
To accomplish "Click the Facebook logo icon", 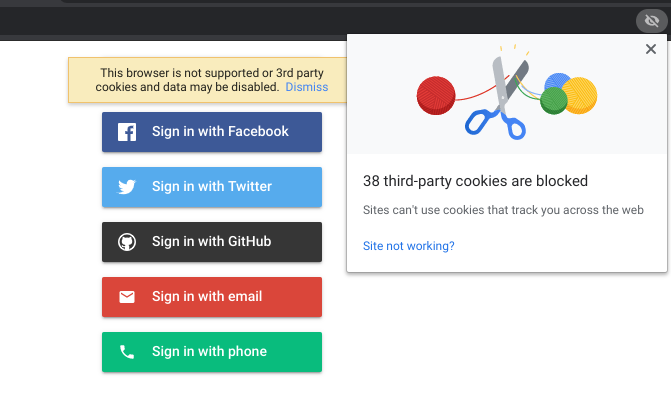I will [127, 132].
